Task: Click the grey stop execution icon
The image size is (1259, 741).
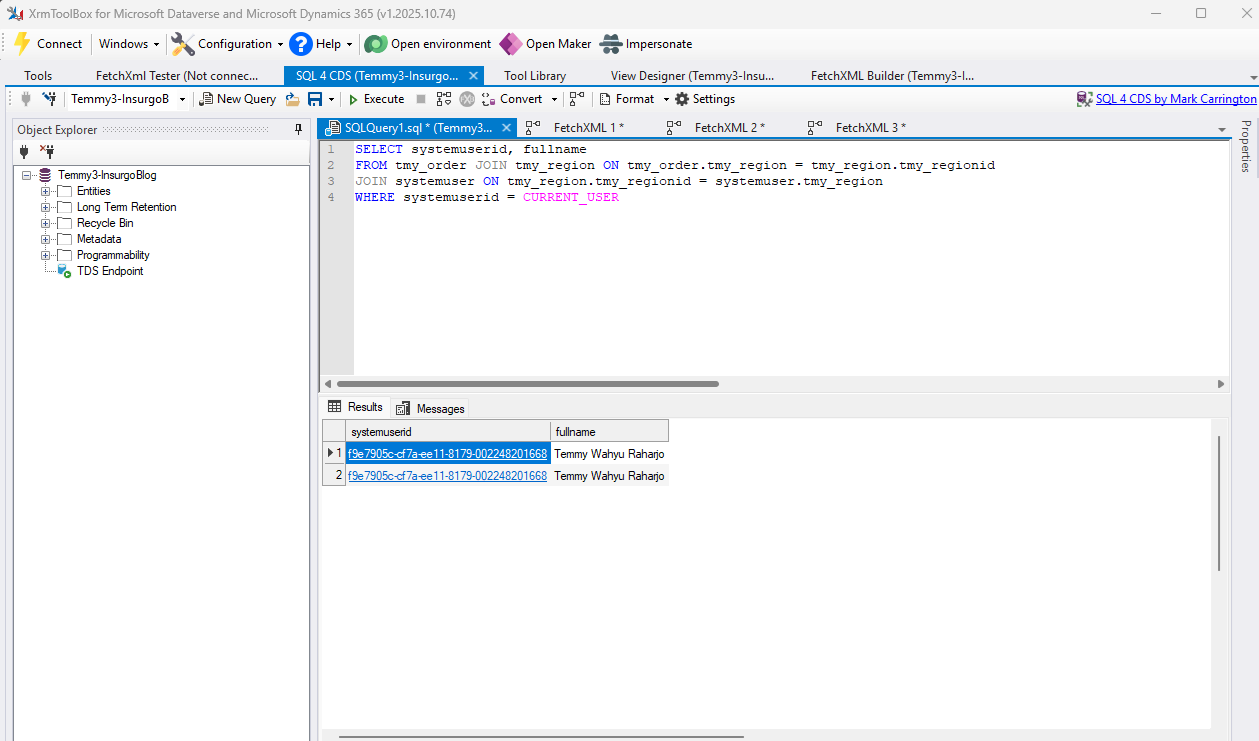Action: (x=421, y=99)
